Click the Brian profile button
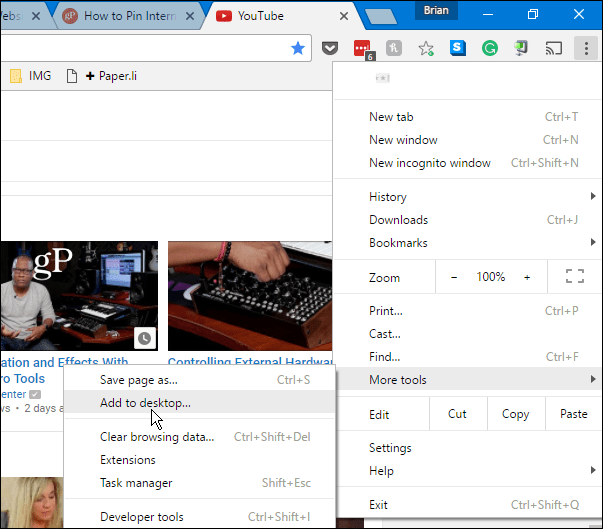Image resolution: width=603 pixels, height=529 pixels. click(436, 10)
